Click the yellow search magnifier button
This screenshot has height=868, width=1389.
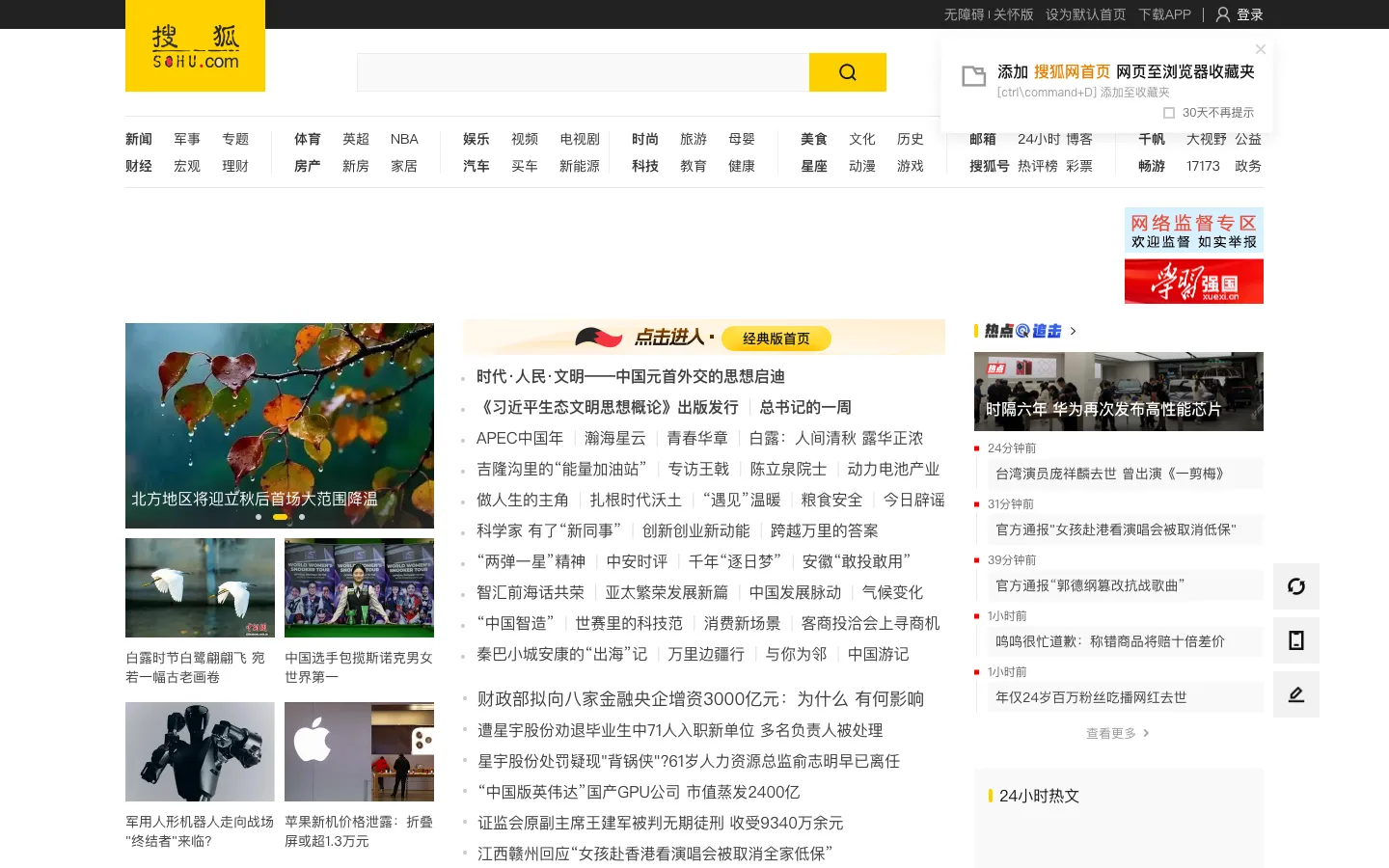(847, 72)
